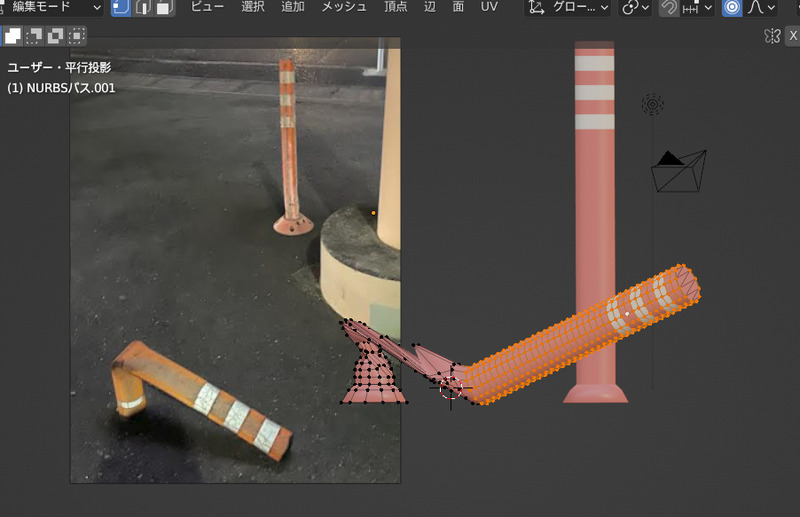Screen dimensions: 800x517
Task: Enable vertex select mode
Action: pyautogui.click(x=121, y=7)
